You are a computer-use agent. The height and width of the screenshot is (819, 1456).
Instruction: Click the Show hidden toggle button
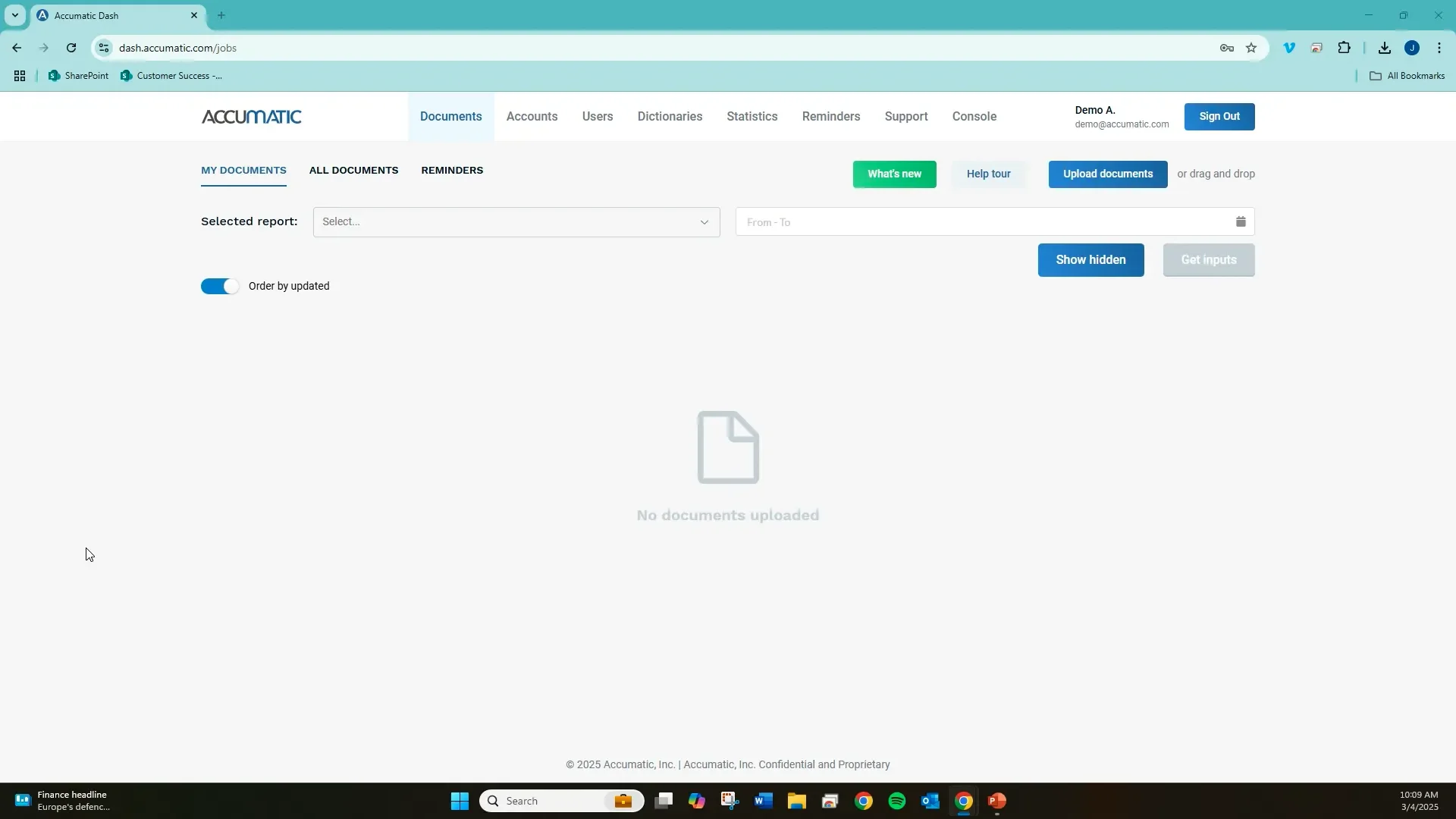[x=1090, y=259]
